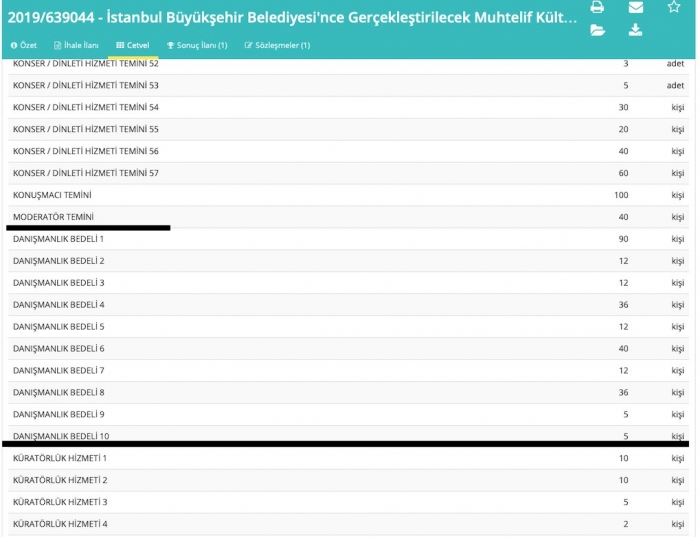Click the envelope email icon

click(636, 7)
